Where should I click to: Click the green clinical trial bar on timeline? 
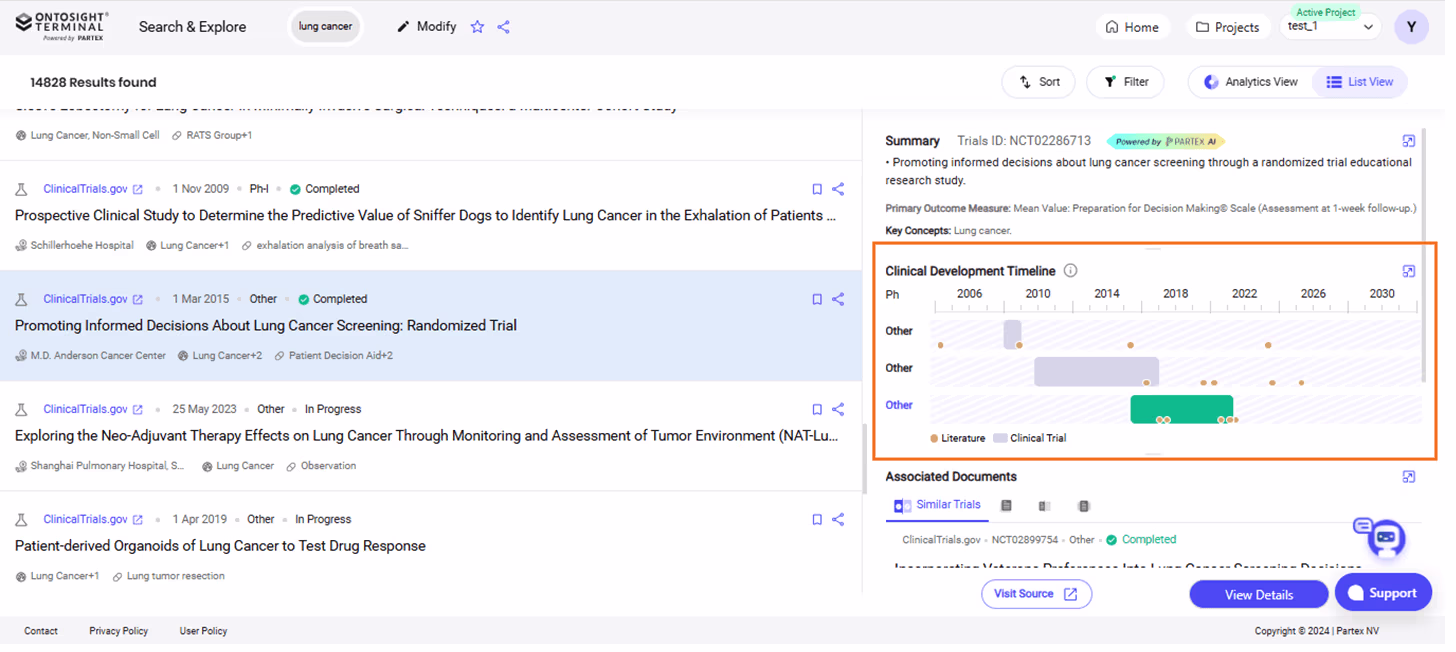[x=1182, y=408]
